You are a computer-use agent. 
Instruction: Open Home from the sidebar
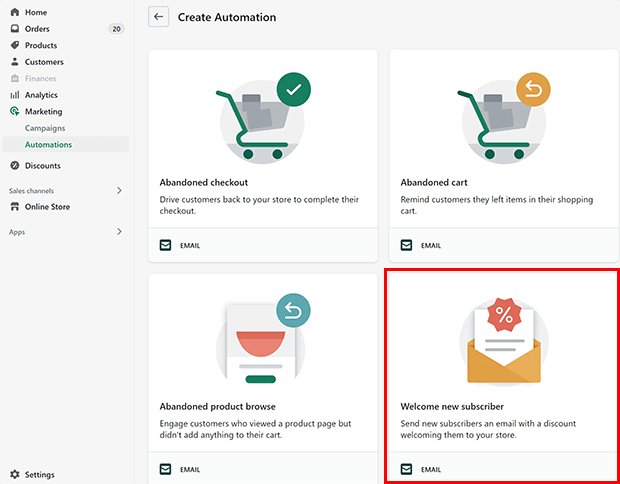pos(35,12)
